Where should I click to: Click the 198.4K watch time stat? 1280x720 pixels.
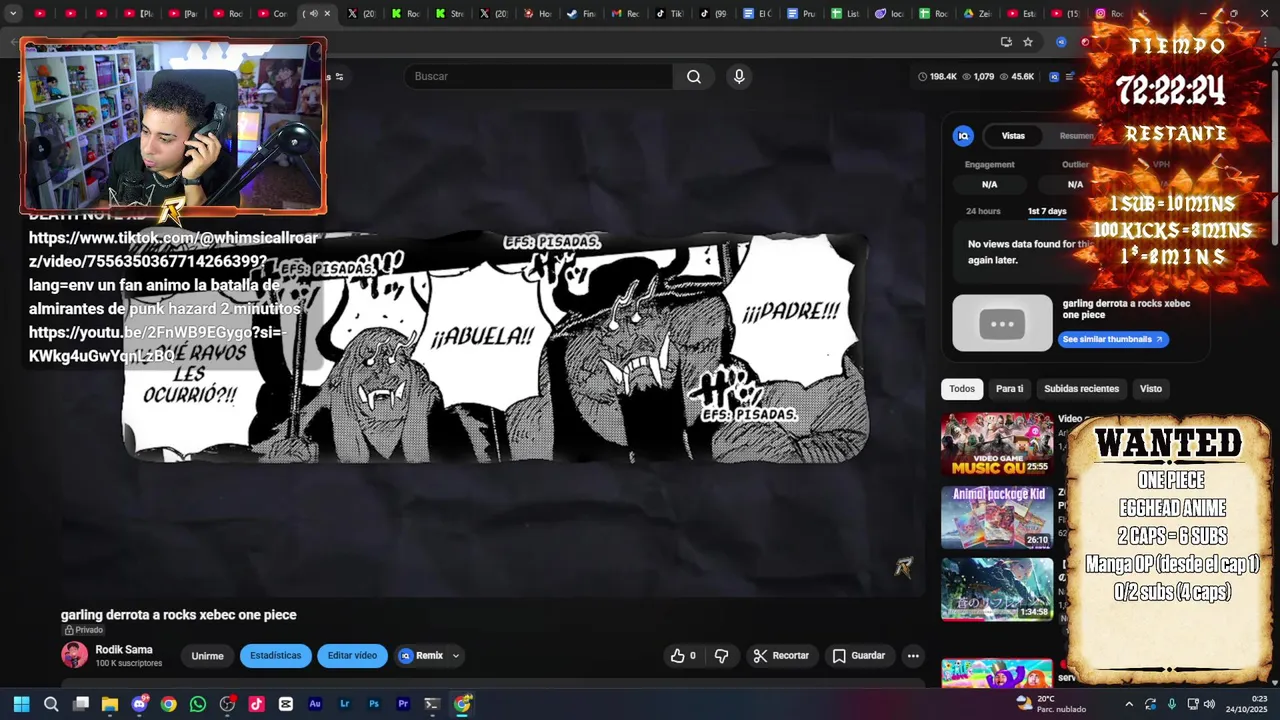(x=937, y=77)
